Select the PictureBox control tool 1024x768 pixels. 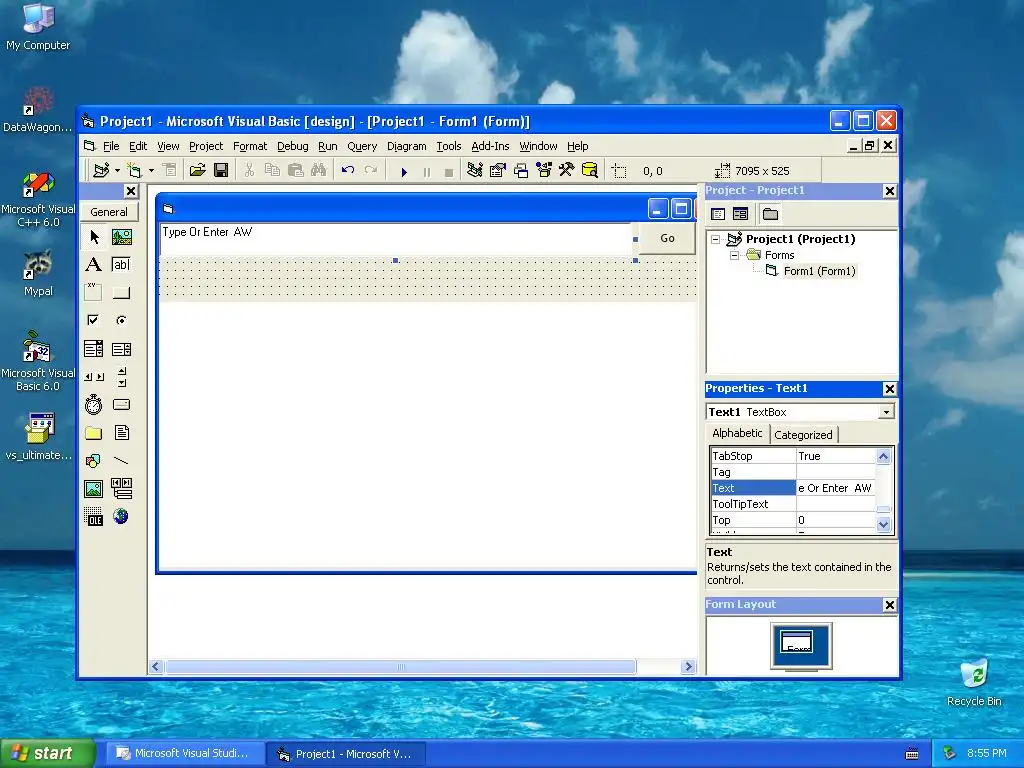(x=121, y=236)
